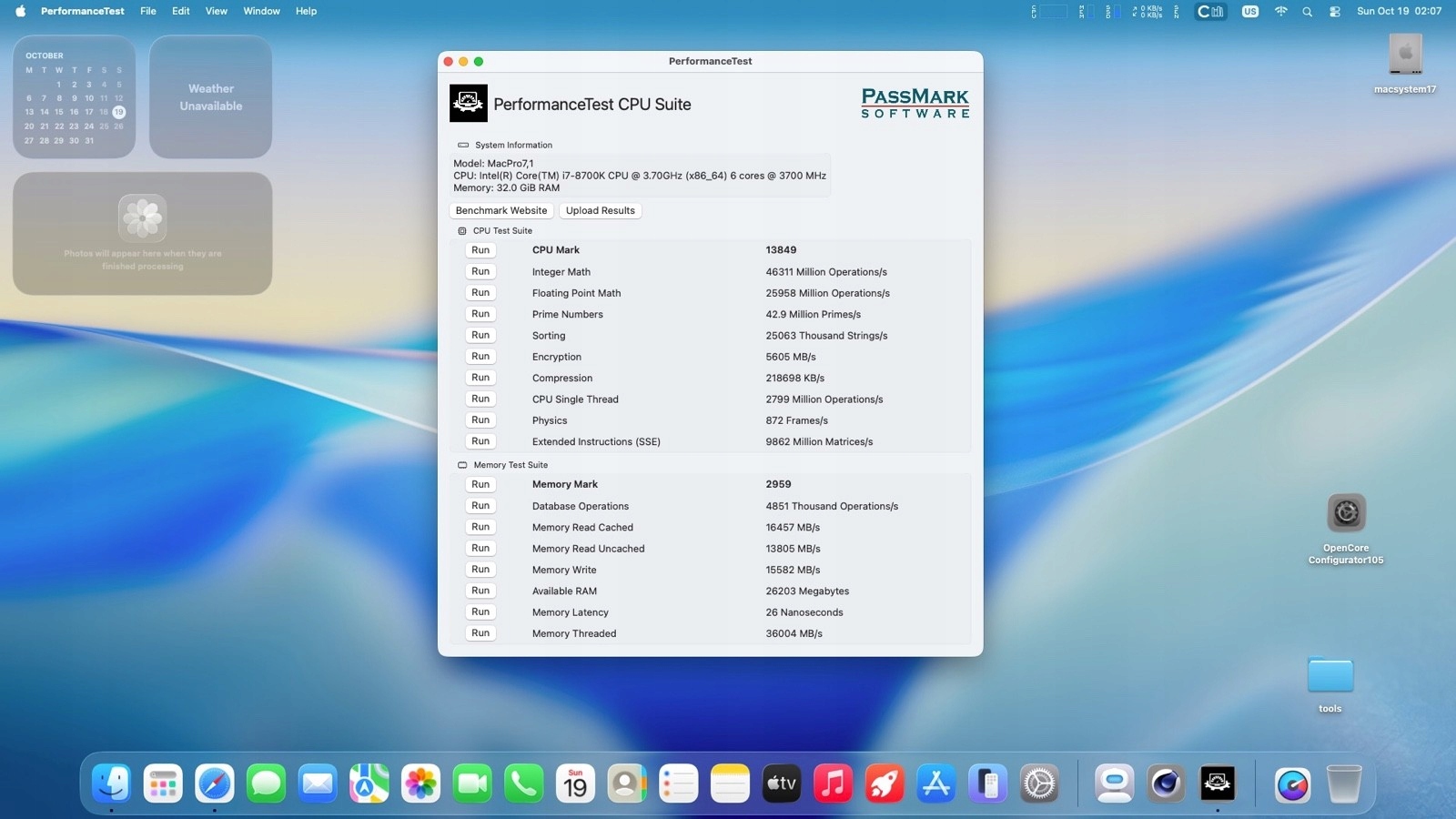This screenshot has width=1456, height=819.
Task: Run the Encryption test
Action: coord(480,357)
